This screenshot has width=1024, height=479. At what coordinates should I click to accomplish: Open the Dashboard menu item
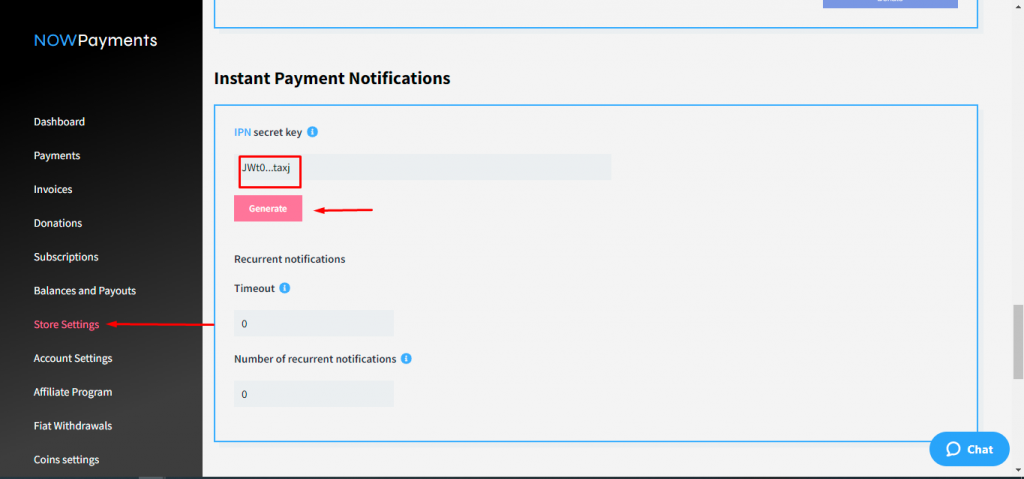click(59, 122)
